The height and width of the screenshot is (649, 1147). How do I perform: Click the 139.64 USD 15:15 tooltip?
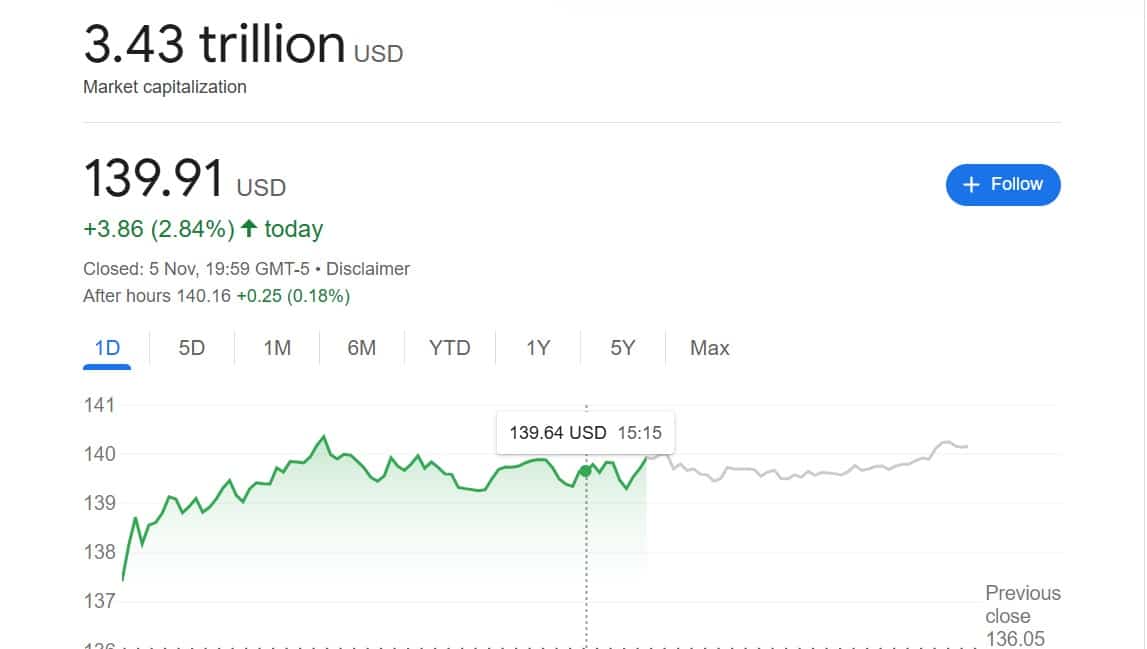585,433
